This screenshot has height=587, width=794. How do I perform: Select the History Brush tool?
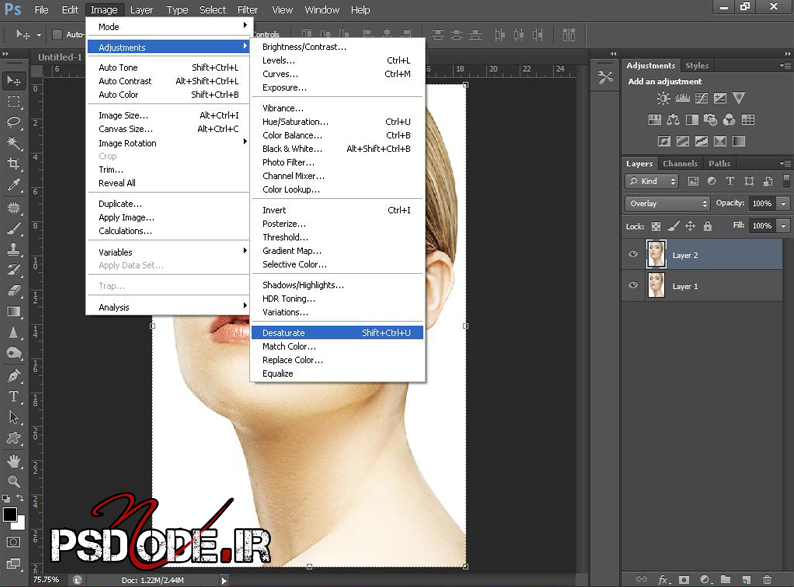click(x=14, y=269)
